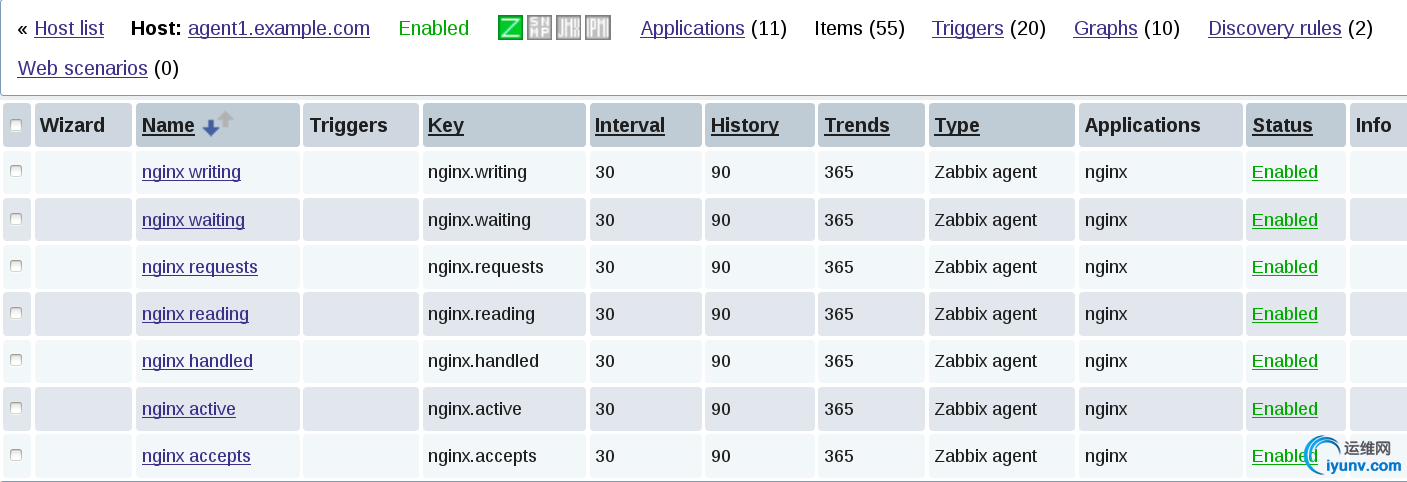Toggle Enabled status for nginx handled
Screen dimensions: 1407x482
(x=1285, y=361)
